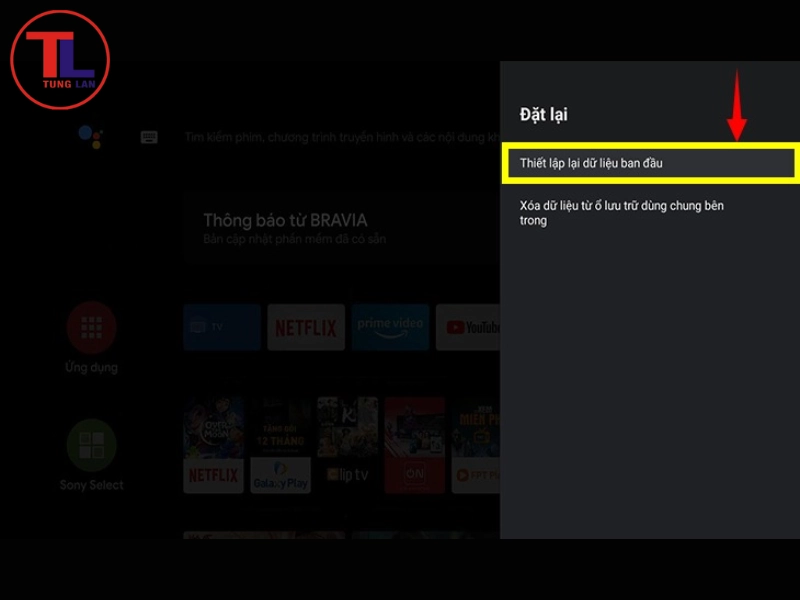Launch the TV app tile
800x600 pixels.
coord(221,327)
